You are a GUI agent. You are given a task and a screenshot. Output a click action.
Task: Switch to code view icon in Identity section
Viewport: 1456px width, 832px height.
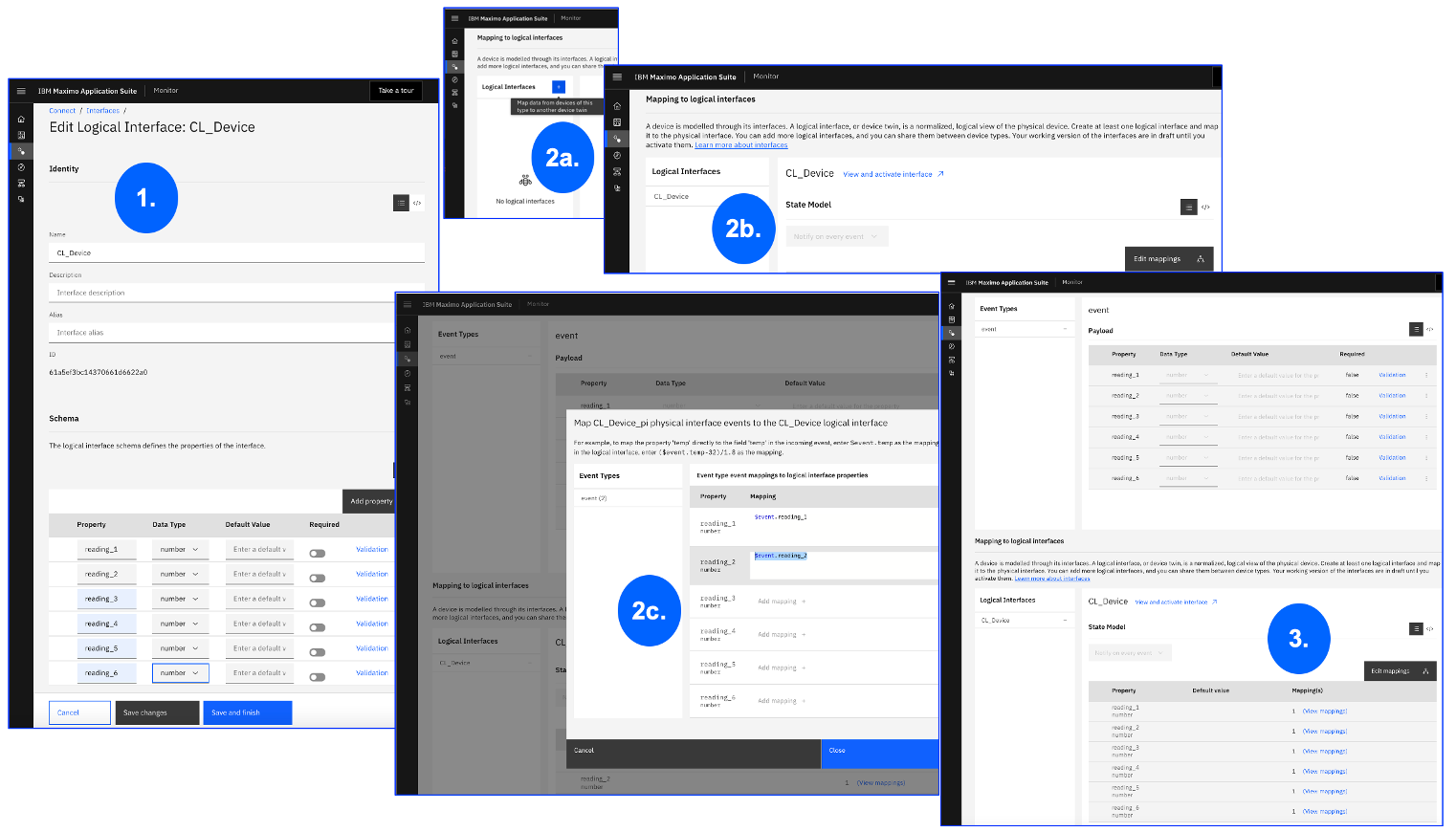pos(417,203)
